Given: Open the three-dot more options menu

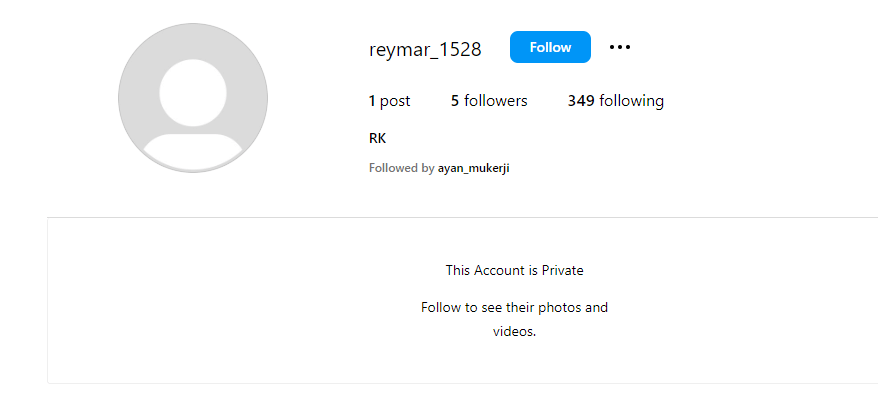Looking at the screenshot, I should (620, 47).
